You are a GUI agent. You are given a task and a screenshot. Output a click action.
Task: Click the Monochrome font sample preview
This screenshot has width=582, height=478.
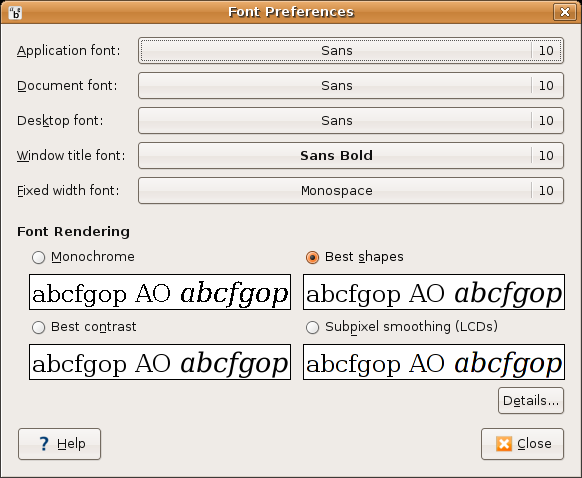click(160, 292)
